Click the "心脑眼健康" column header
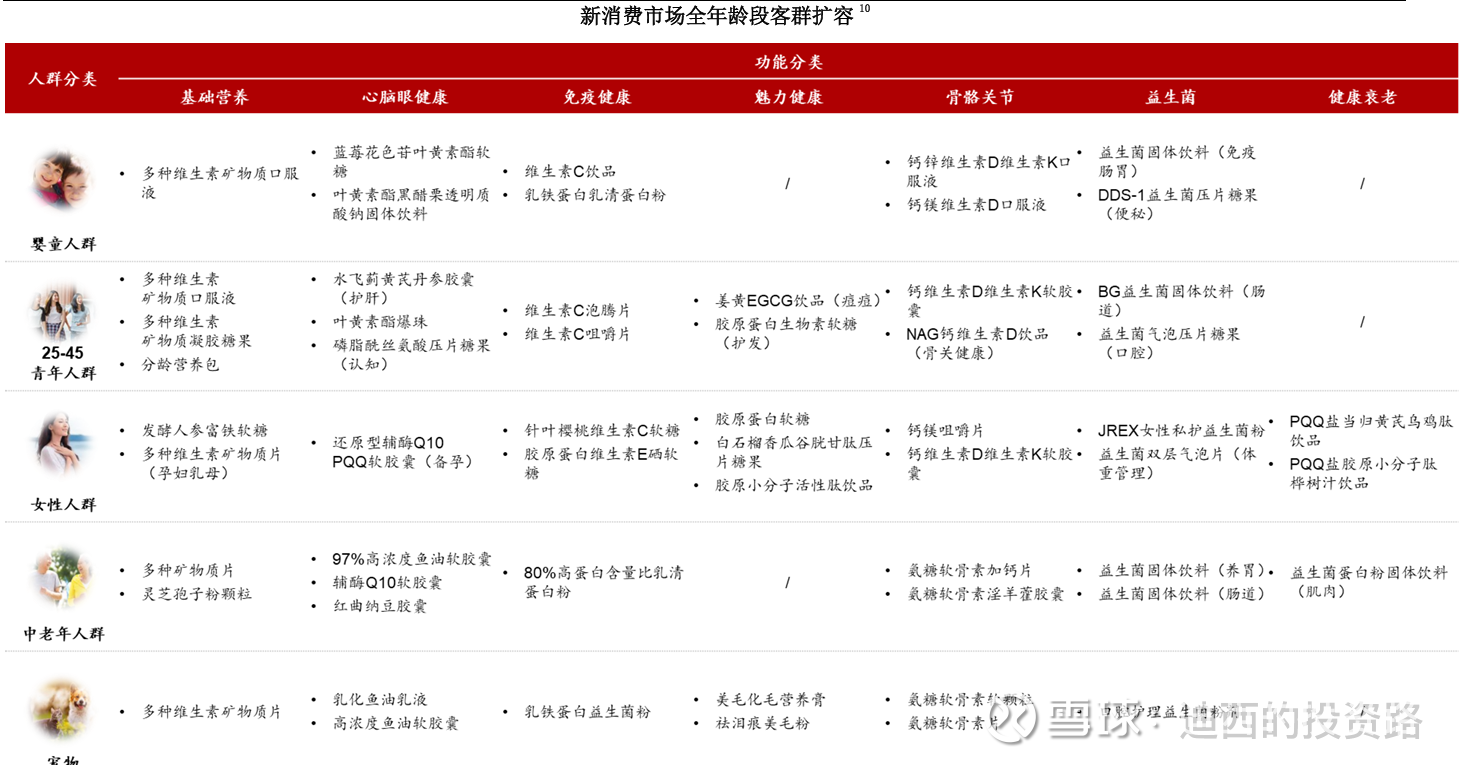 [405, 97]
